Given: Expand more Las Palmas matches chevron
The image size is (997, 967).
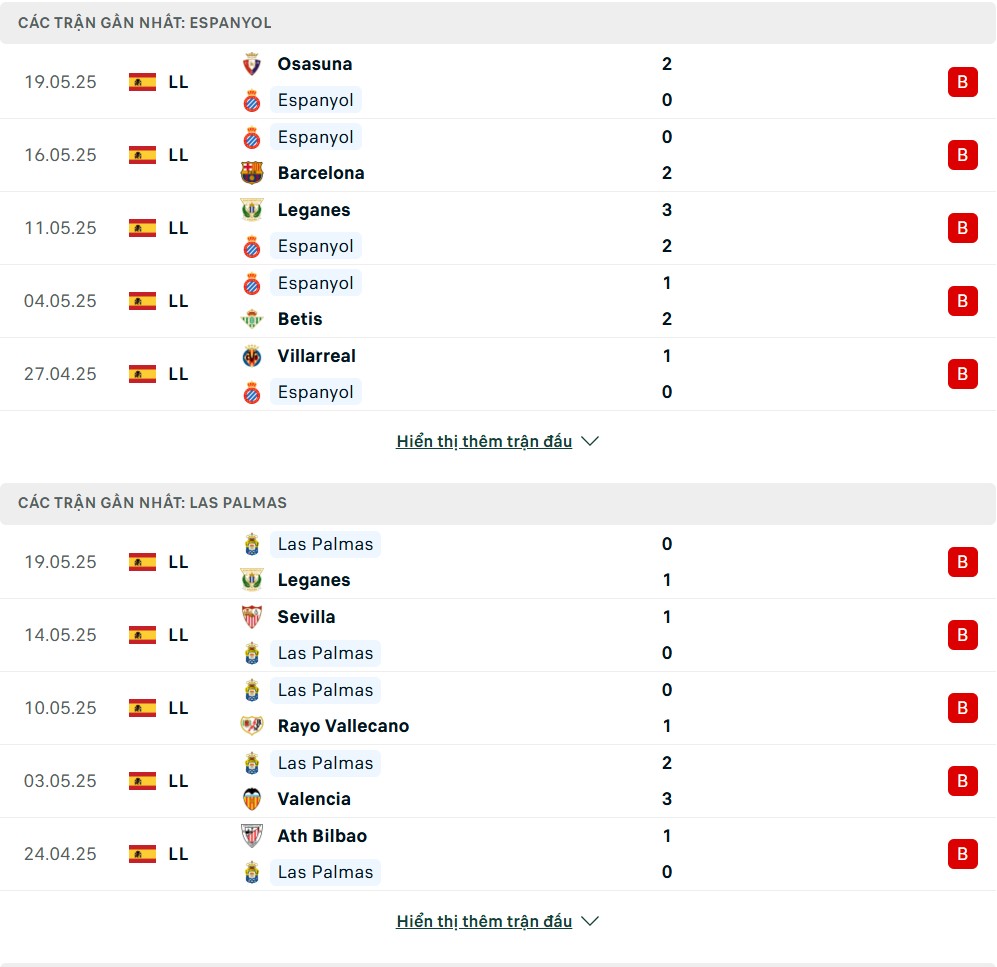Looking at the screenshot, I should [590, 921].
